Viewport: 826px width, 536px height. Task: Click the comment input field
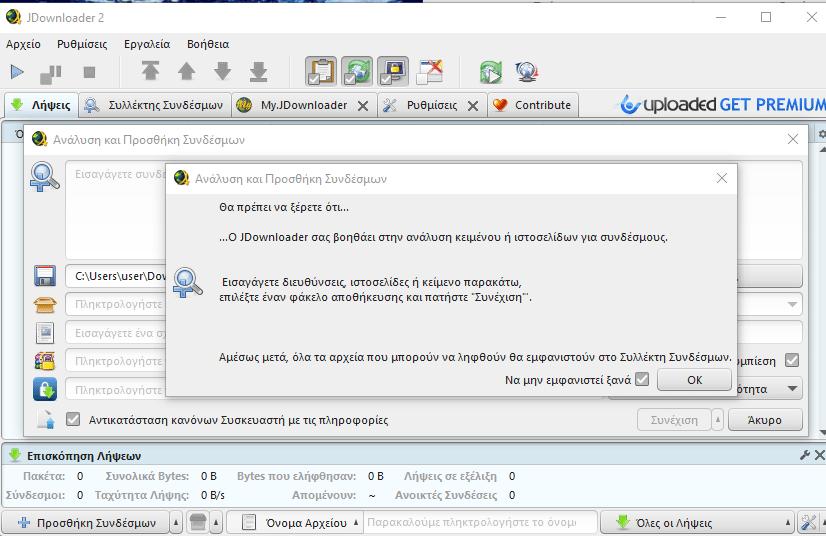point(116,333)
